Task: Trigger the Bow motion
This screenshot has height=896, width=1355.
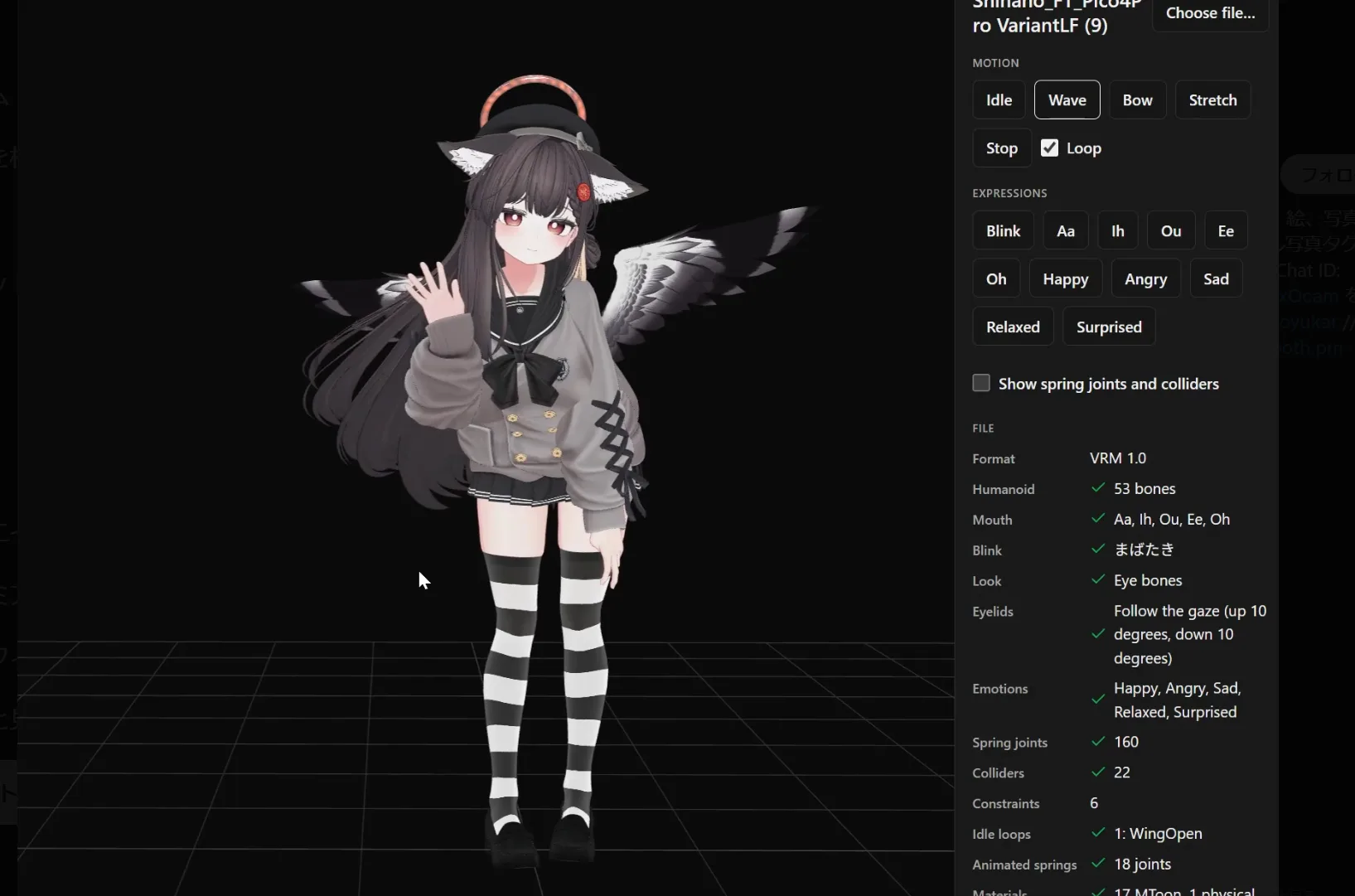Action: tap(1137, 99)
